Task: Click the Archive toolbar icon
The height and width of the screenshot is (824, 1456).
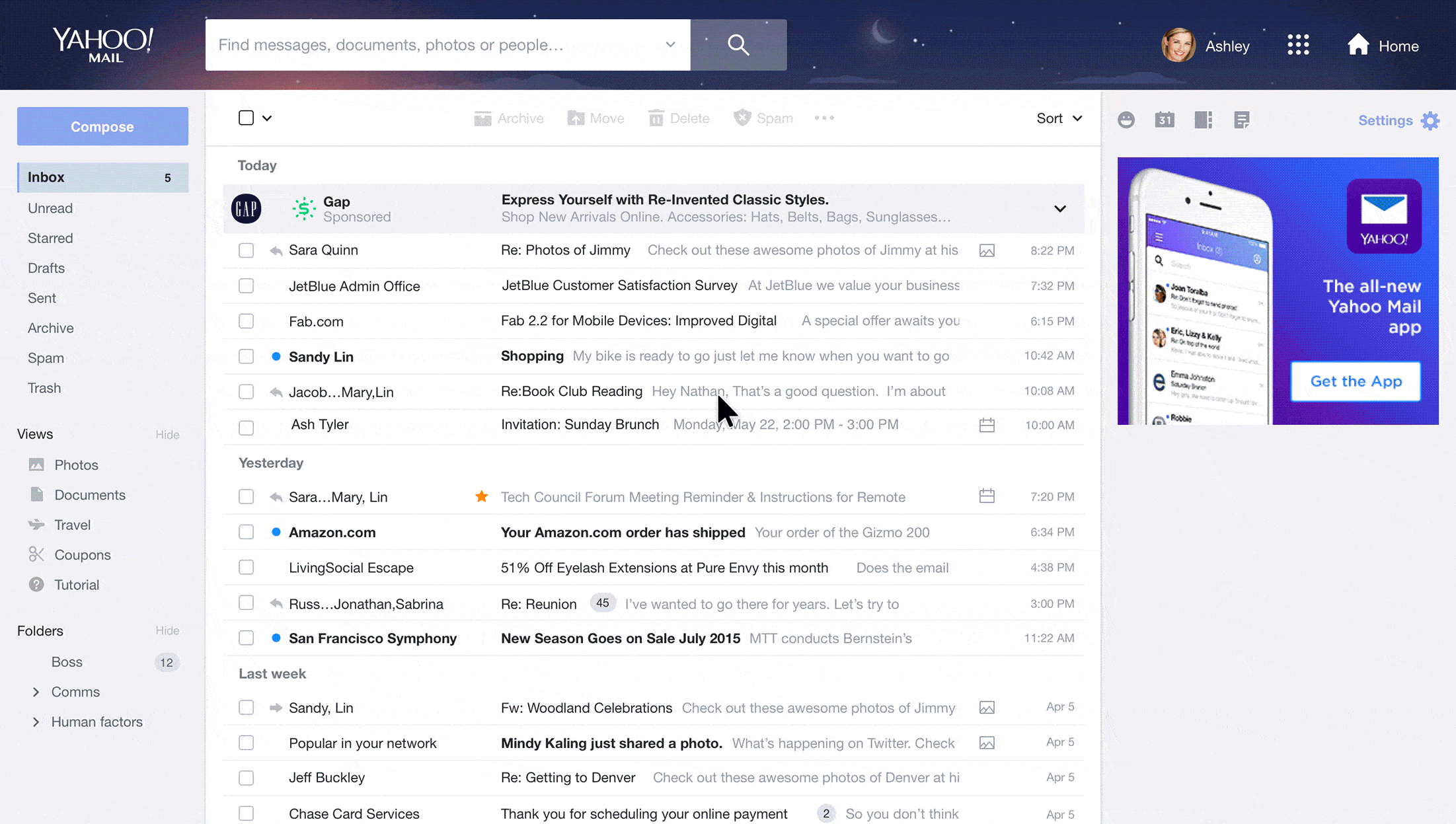Action: [x=482, y=118]
